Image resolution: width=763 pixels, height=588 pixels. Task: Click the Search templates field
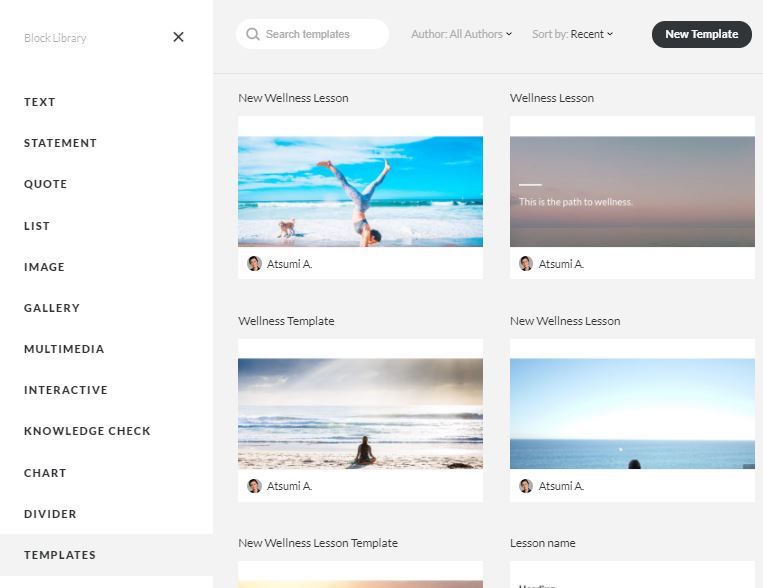[312, 34]
